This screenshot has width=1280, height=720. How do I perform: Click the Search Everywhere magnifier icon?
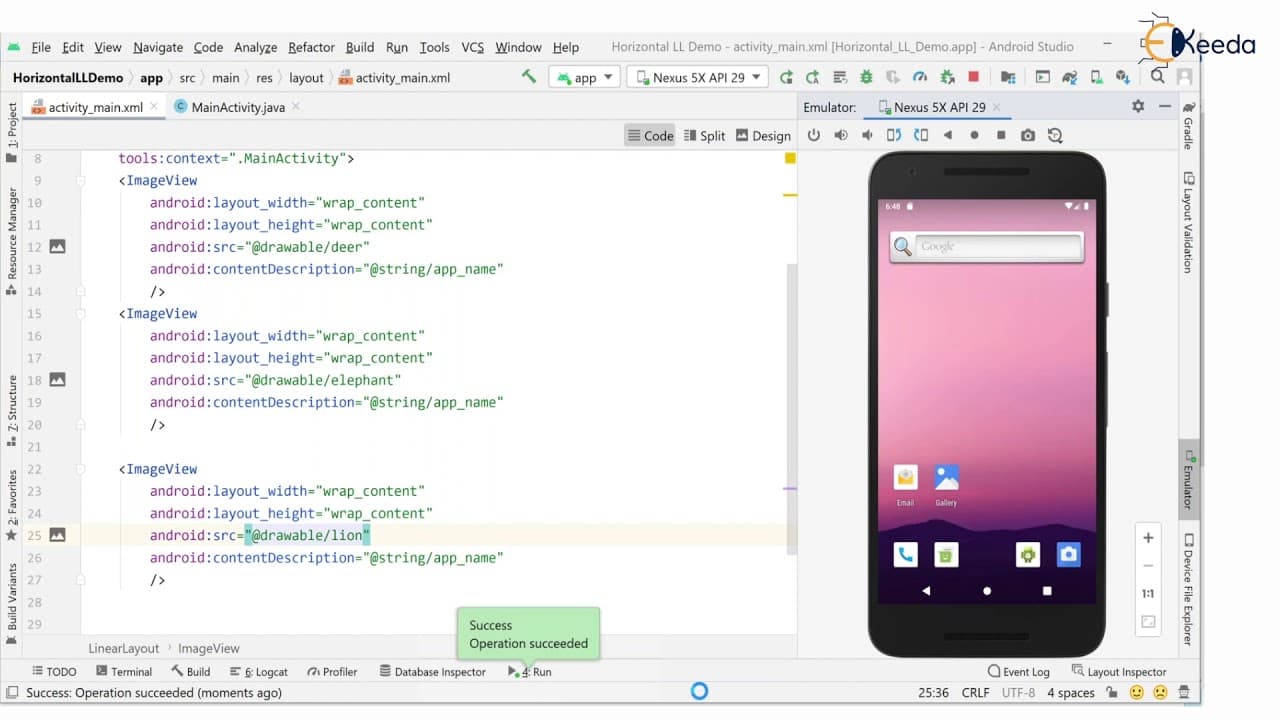point(1157,77)
